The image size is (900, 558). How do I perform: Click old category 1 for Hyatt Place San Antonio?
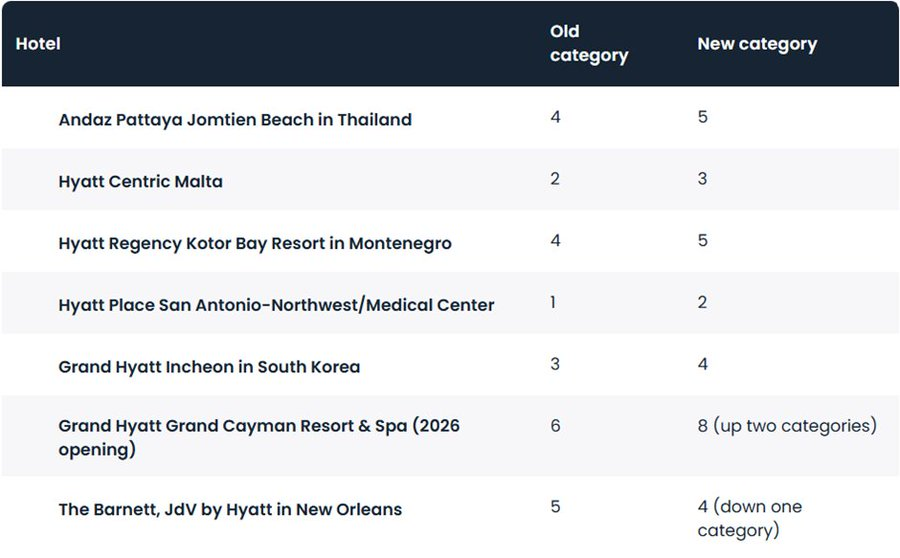(553, 302)
